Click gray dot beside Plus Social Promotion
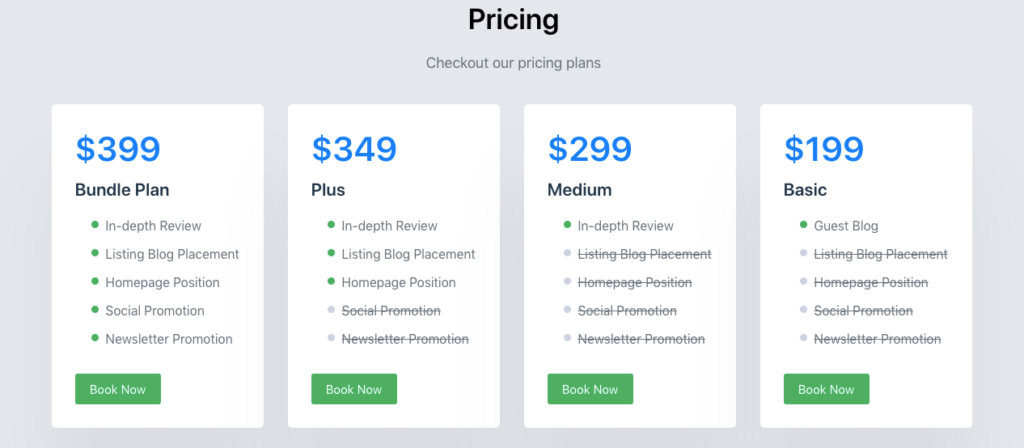1024x448 pixels. coord(331,310)
